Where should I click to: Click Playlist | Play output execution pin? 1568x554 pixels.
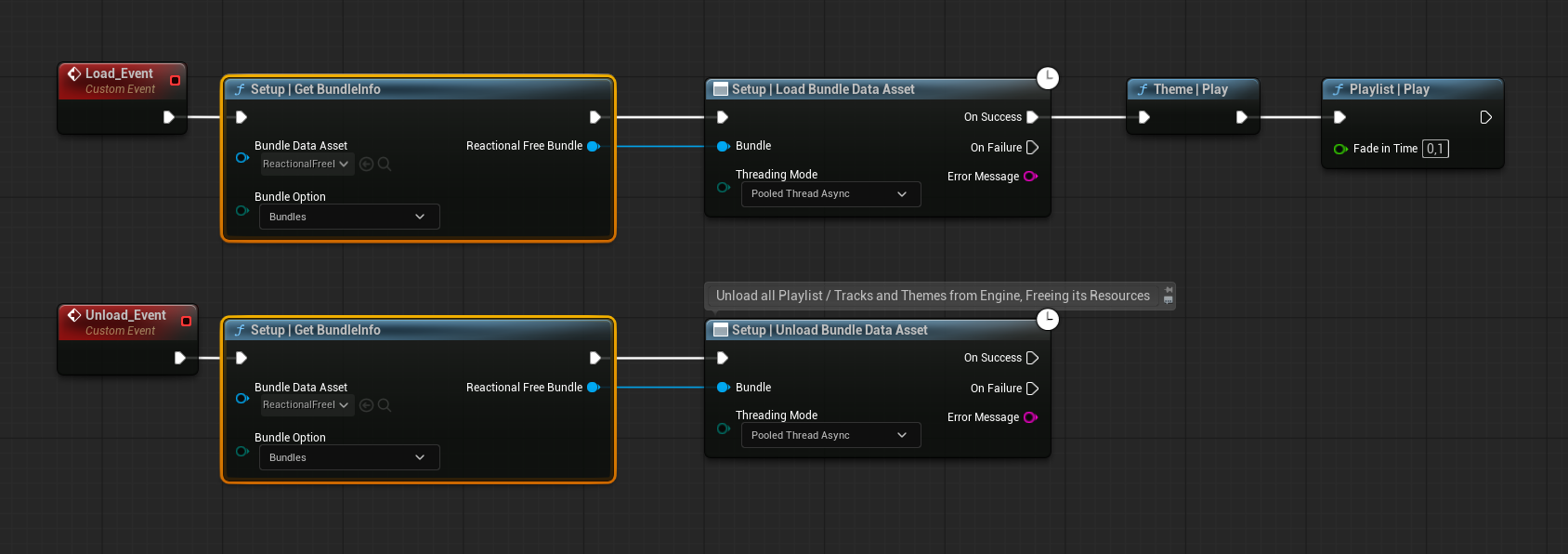click(x=1485, y=117)
